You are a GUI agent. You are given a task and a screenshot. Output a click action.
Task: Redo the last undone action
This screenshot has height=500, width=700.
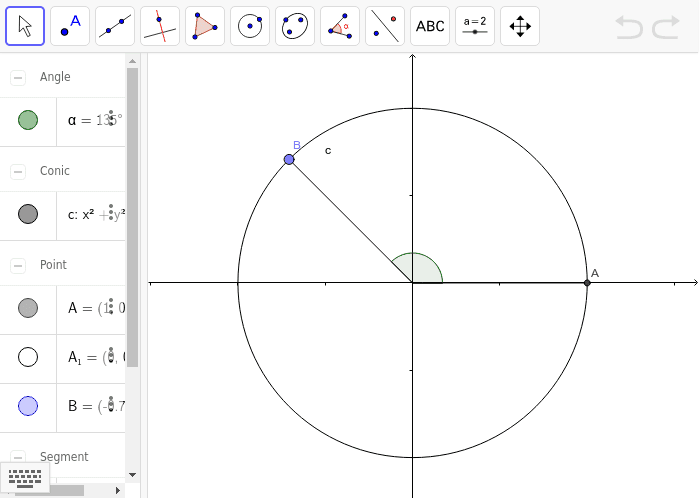666,27
